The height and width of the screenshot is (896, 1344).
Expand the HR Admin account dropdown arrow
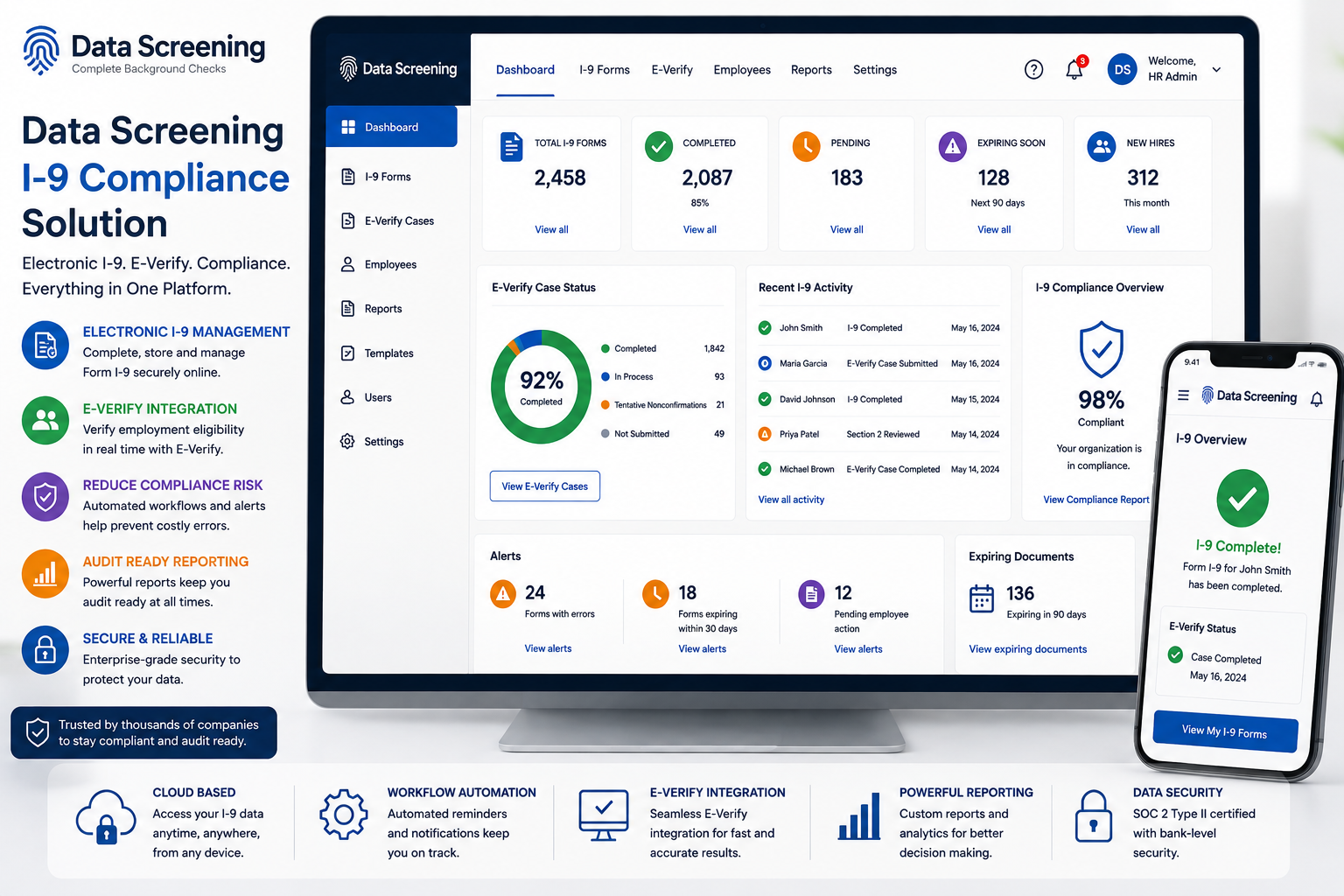(x=1216, y=69)
